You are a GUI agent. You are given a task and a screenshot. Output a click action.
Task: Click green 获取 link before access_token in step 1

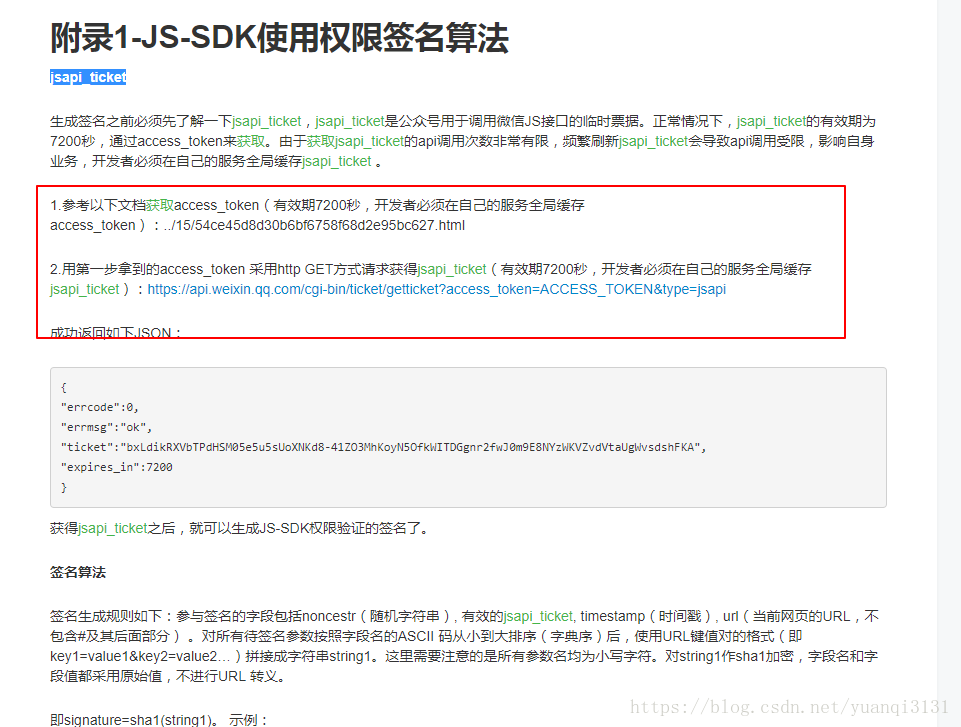(x=160, y=205)
